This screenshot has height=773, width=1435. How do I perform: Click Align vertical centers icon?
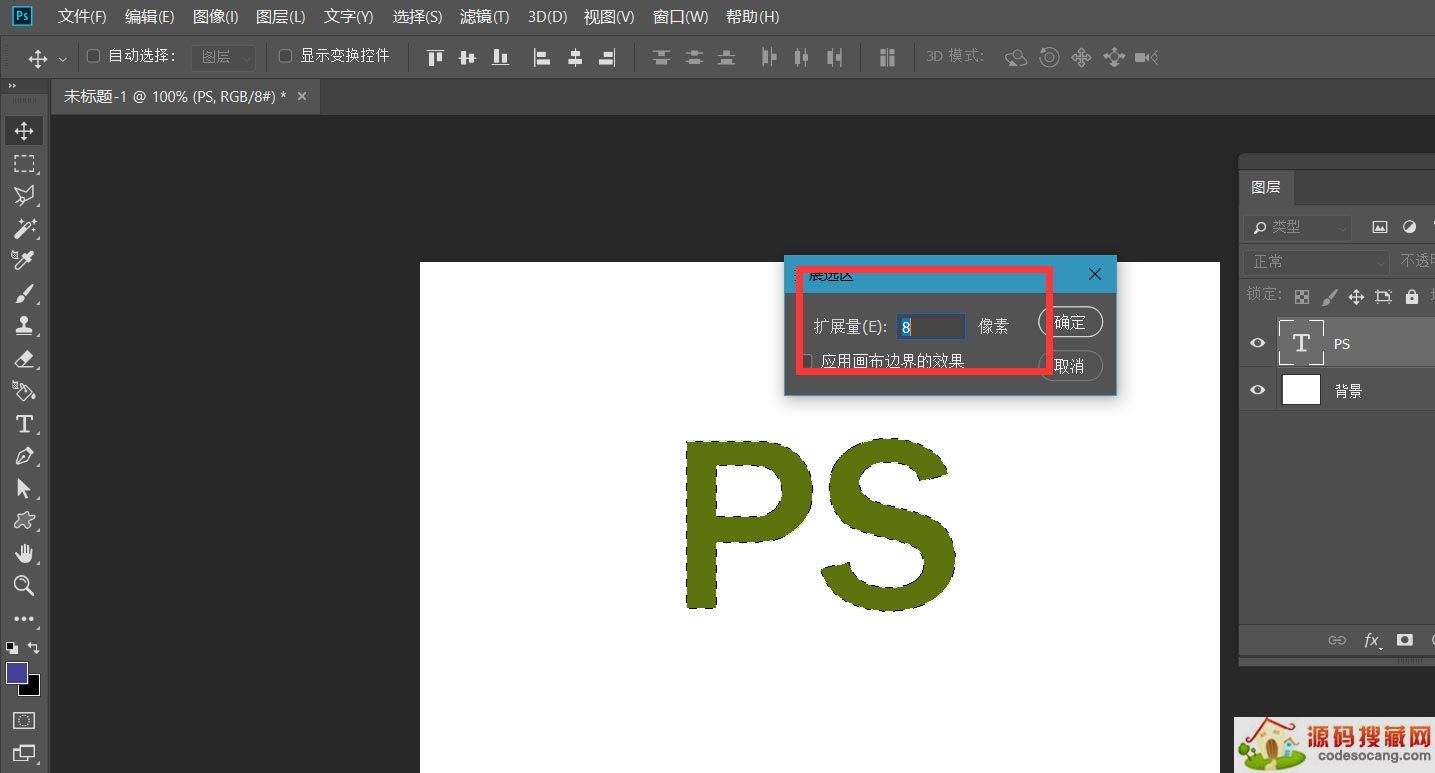pos(467,57)
